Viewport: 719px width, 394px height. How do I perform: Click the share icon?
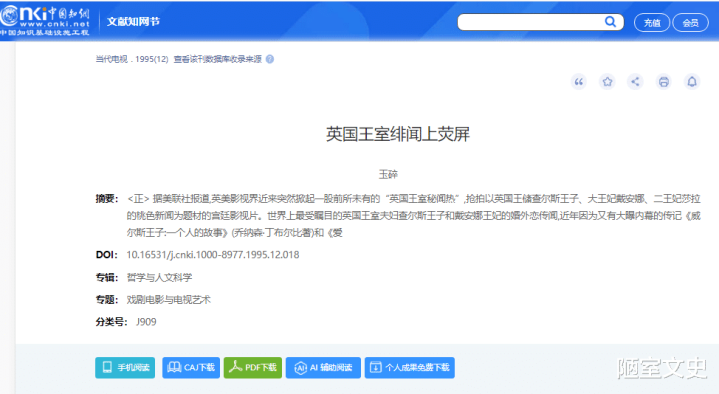coord(635,82)
